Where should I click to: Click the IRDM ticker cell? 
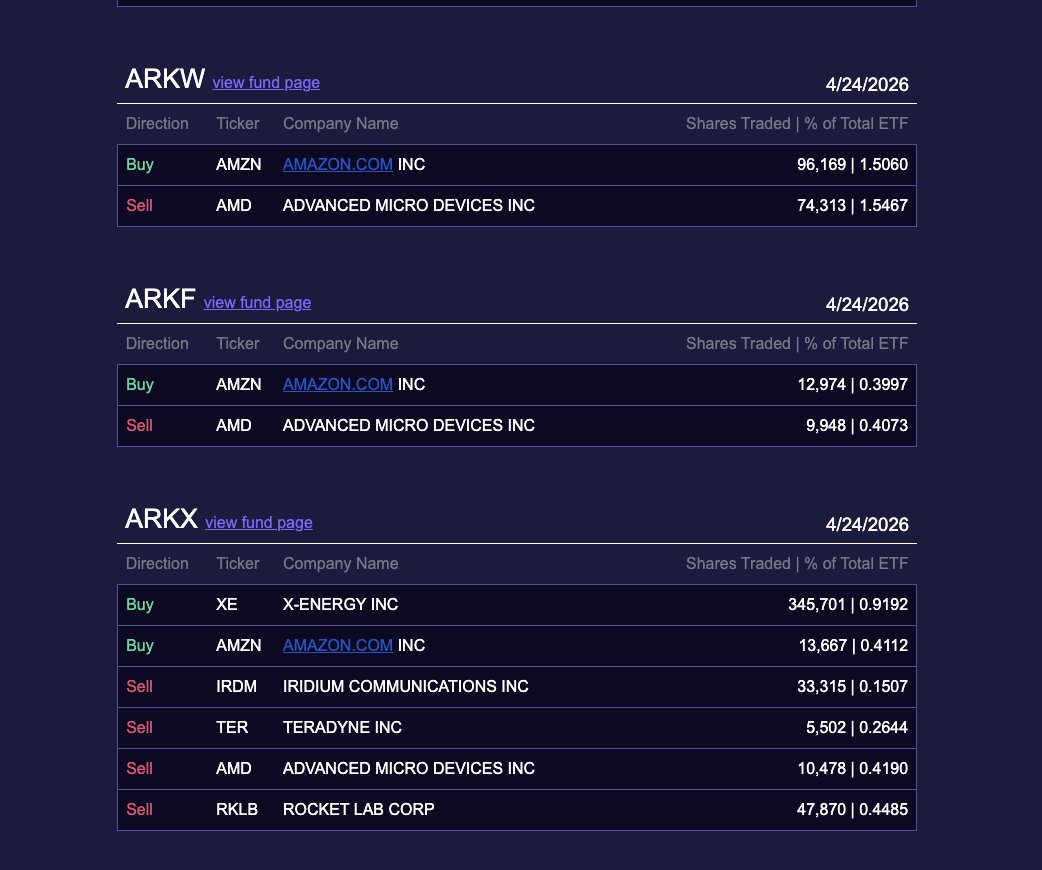(236, 687)
